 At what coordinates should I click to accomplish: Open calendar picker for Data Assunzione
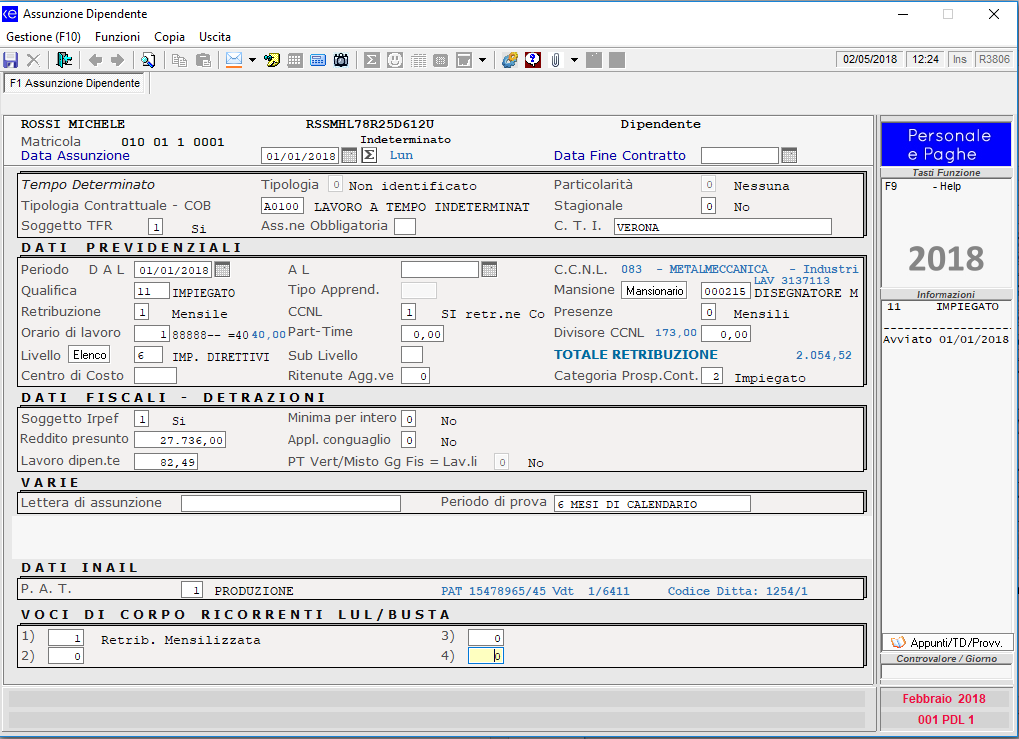point(349,155)
